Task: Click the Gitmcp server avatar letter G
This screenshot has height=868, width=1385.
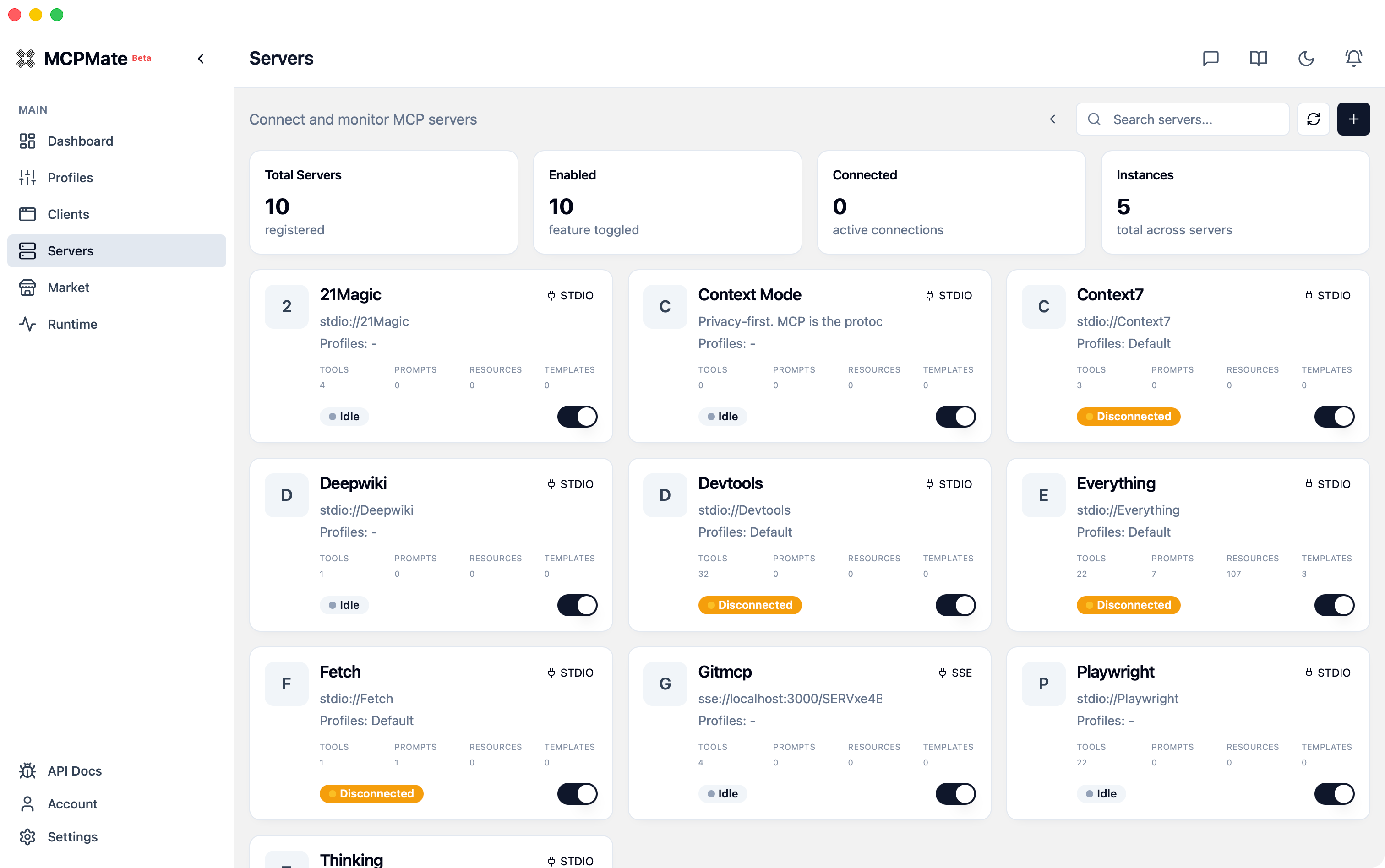Action: (665, 684)
